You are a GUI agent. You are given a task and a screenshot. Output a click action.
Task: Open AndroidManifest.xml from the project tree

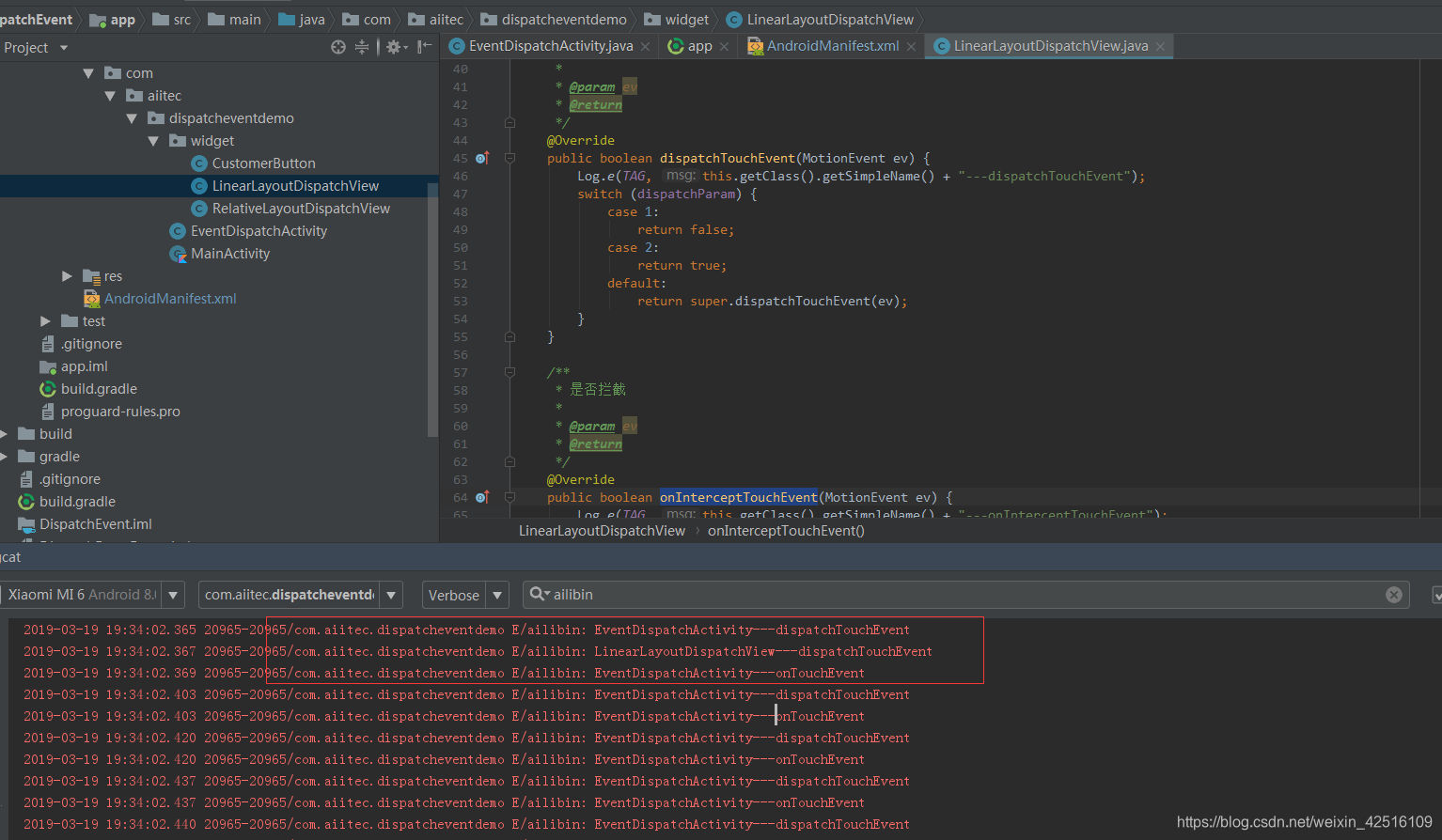[x=170, y=298]
